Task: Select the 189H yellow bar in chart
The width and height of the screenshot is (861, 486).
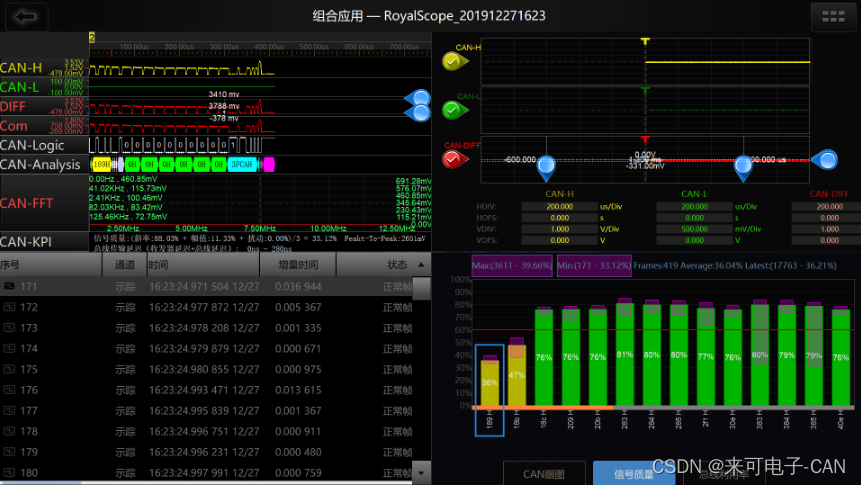Action: [489, 381]
